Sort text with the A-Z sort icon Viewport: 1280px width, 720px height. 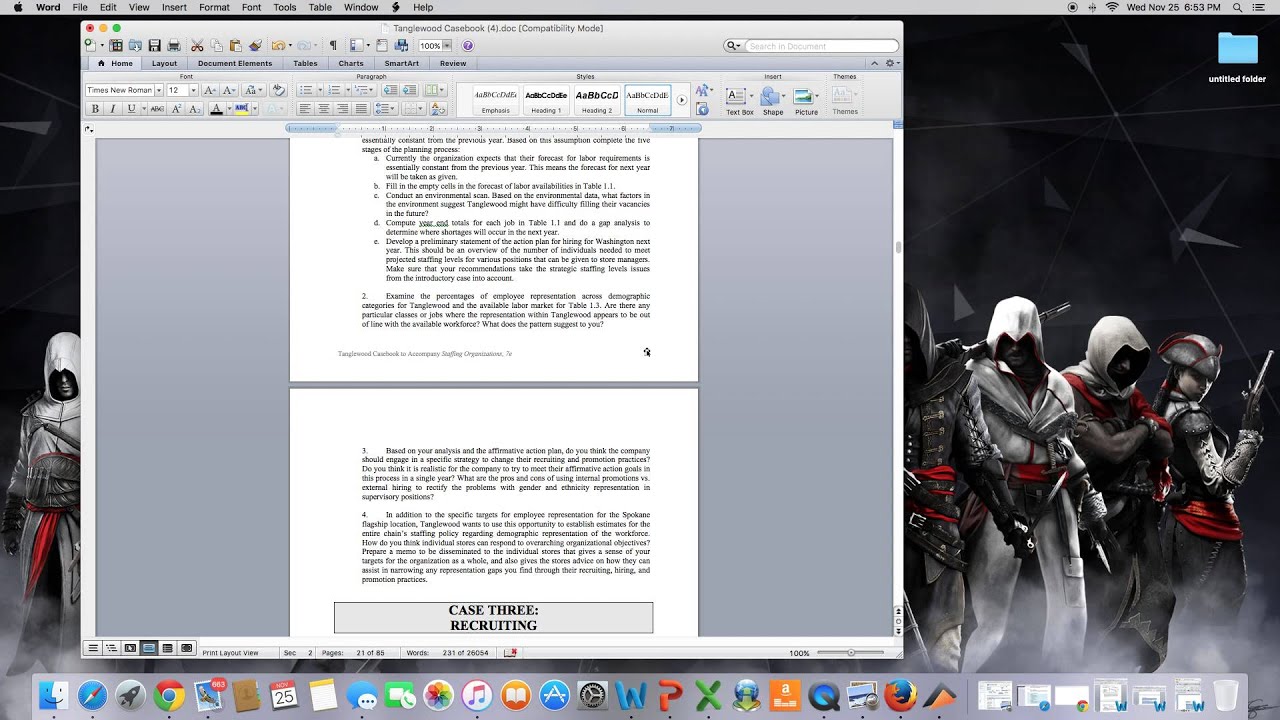(437, 108)
